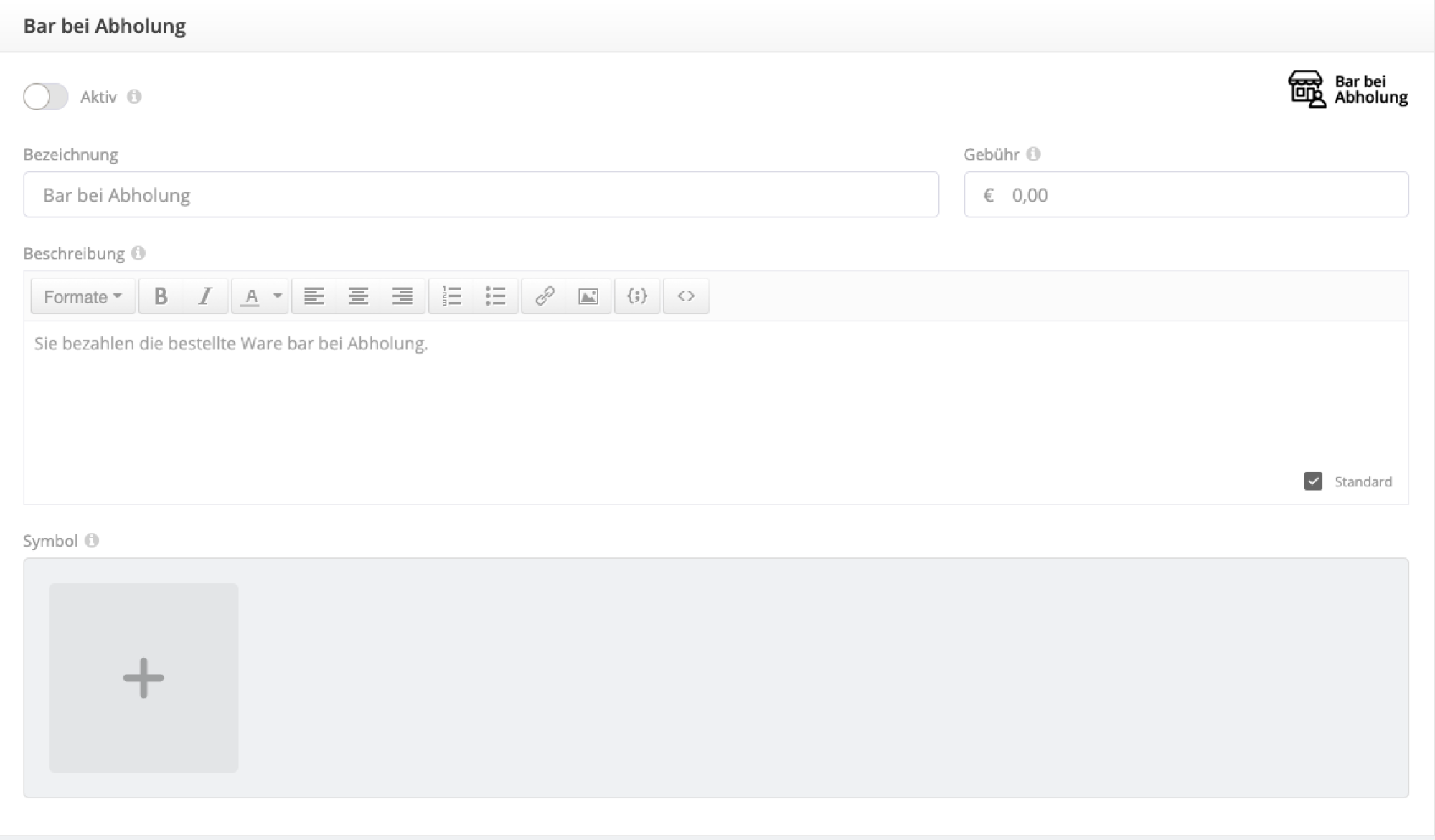
Task: Align text right in editor
Action: point(403,296)
